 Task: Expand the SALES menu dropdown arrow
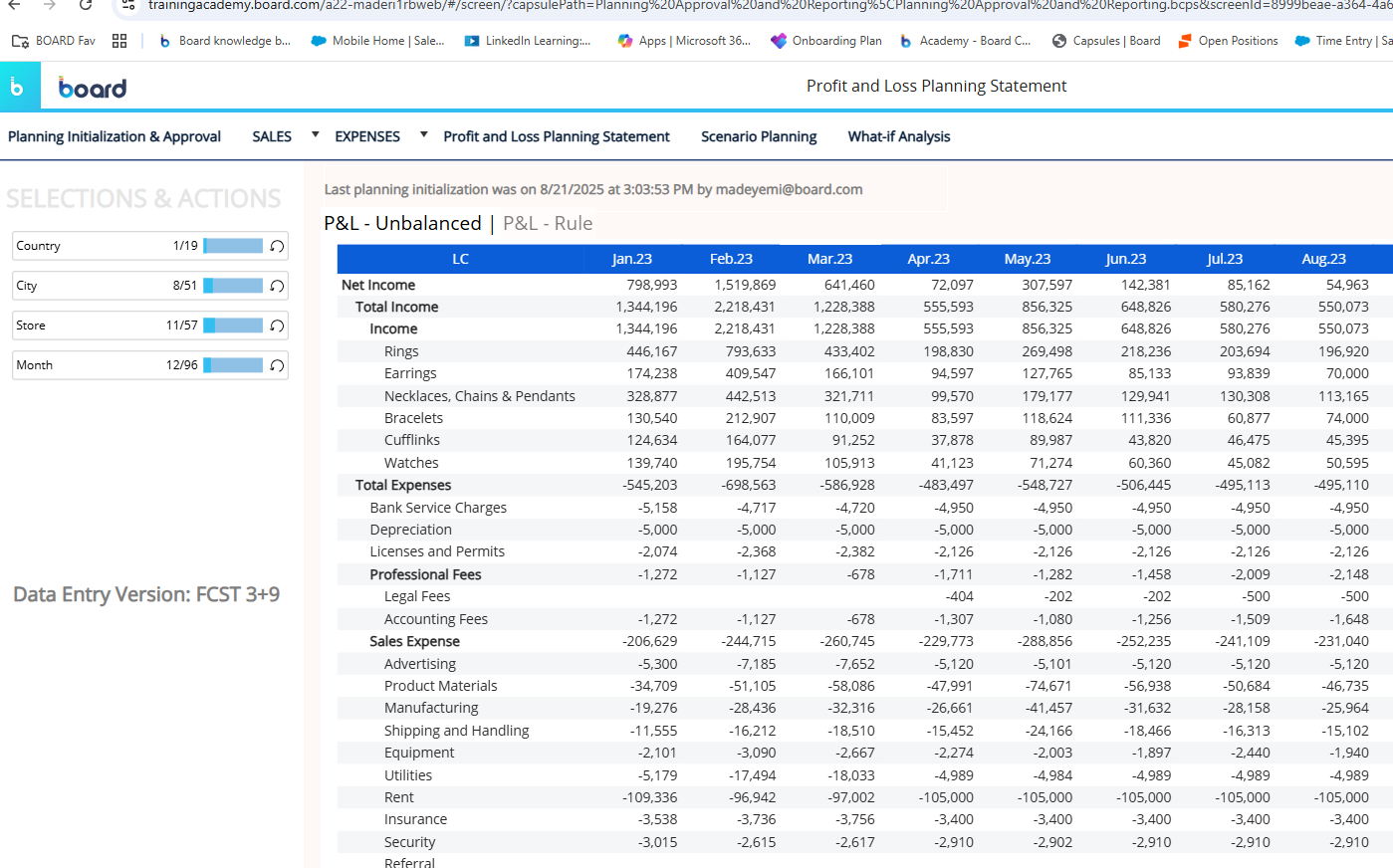316,134
